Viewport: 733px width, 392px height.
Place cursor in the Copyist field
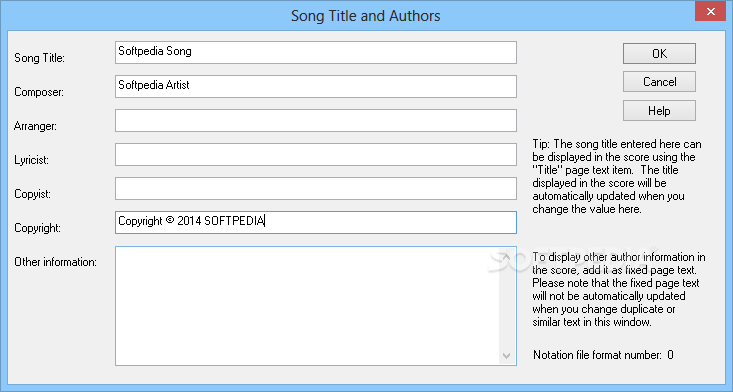316,188
